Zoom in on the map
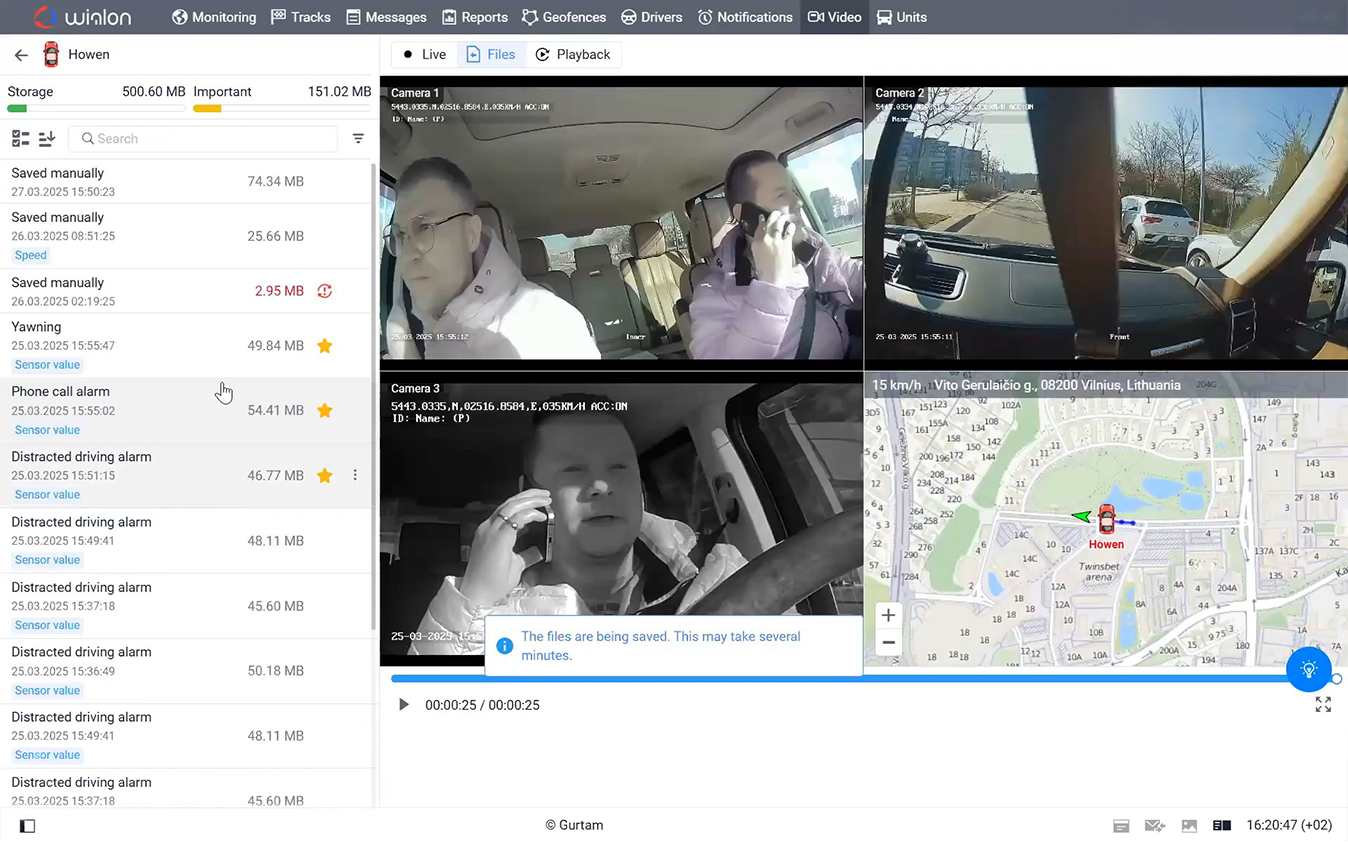The width and height of the screenshot is (1348, 842). (888, 616)
